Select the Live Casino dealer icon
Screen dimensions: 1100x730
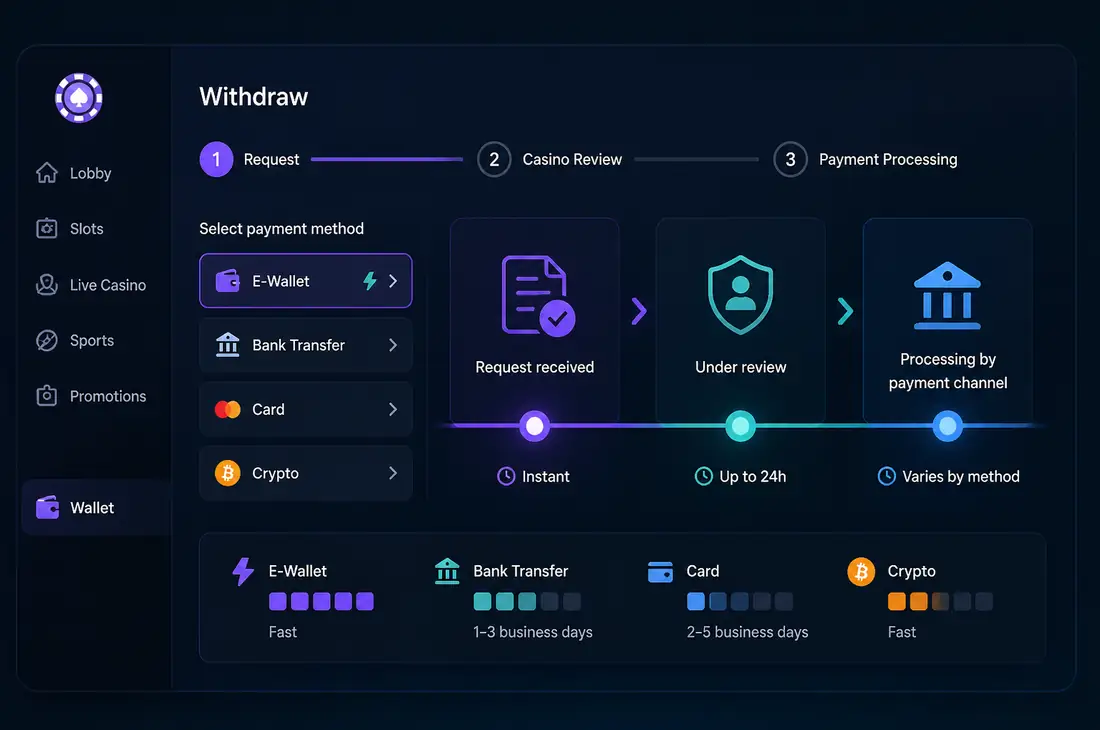point(47,285)
